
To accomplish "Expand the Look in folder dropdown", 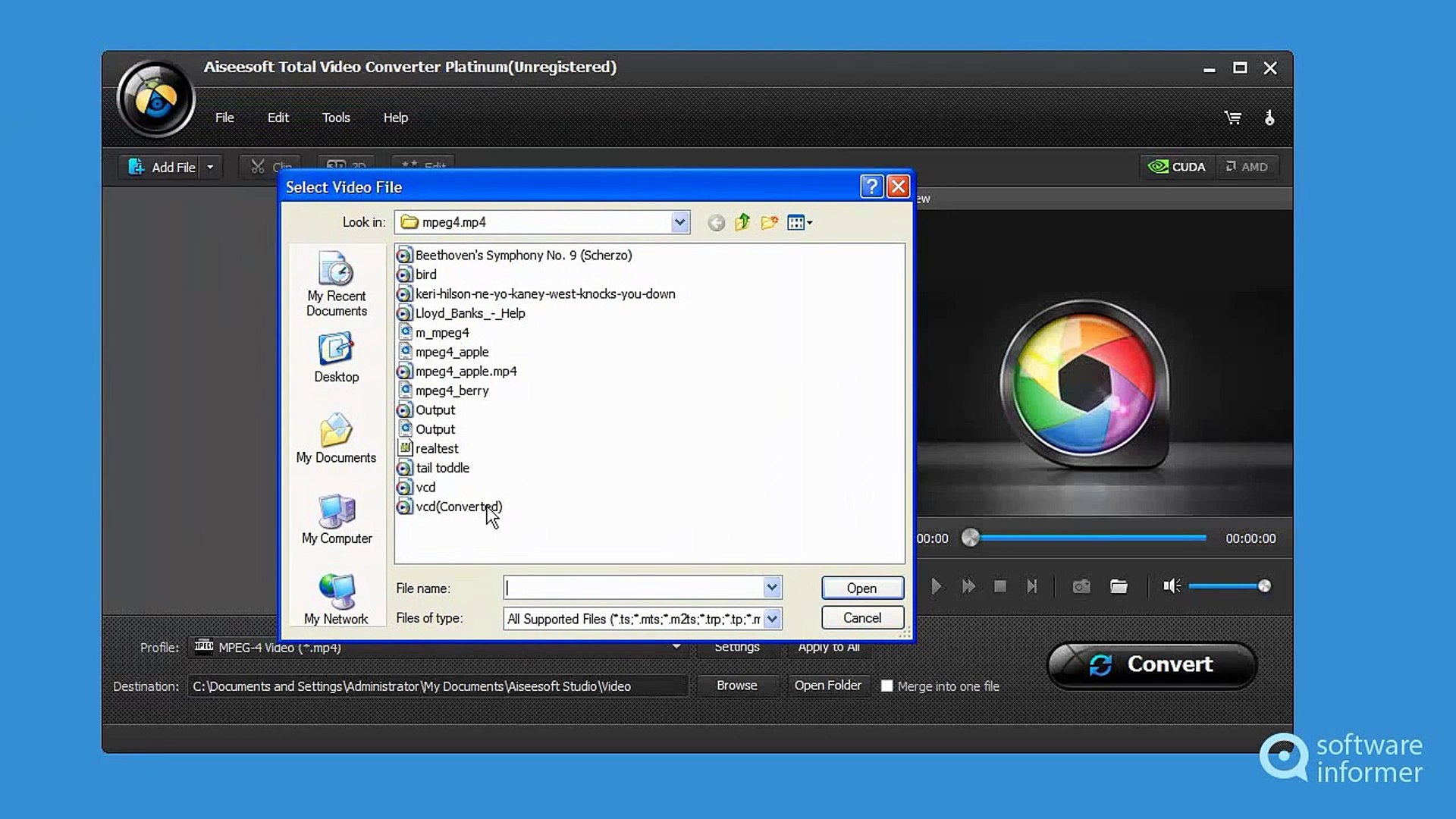I will coord(679,222).
